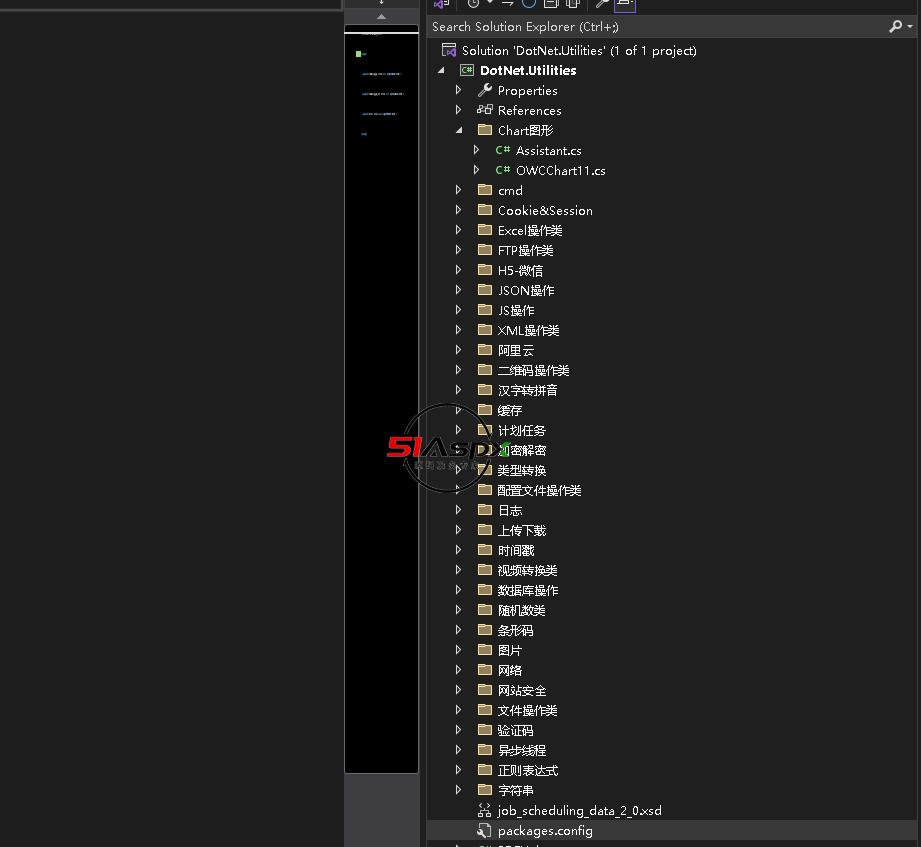This screenshot has height=847, width=921.
Task: Select the 视频转换类 folder name
Action: click(x=527, y=570)
